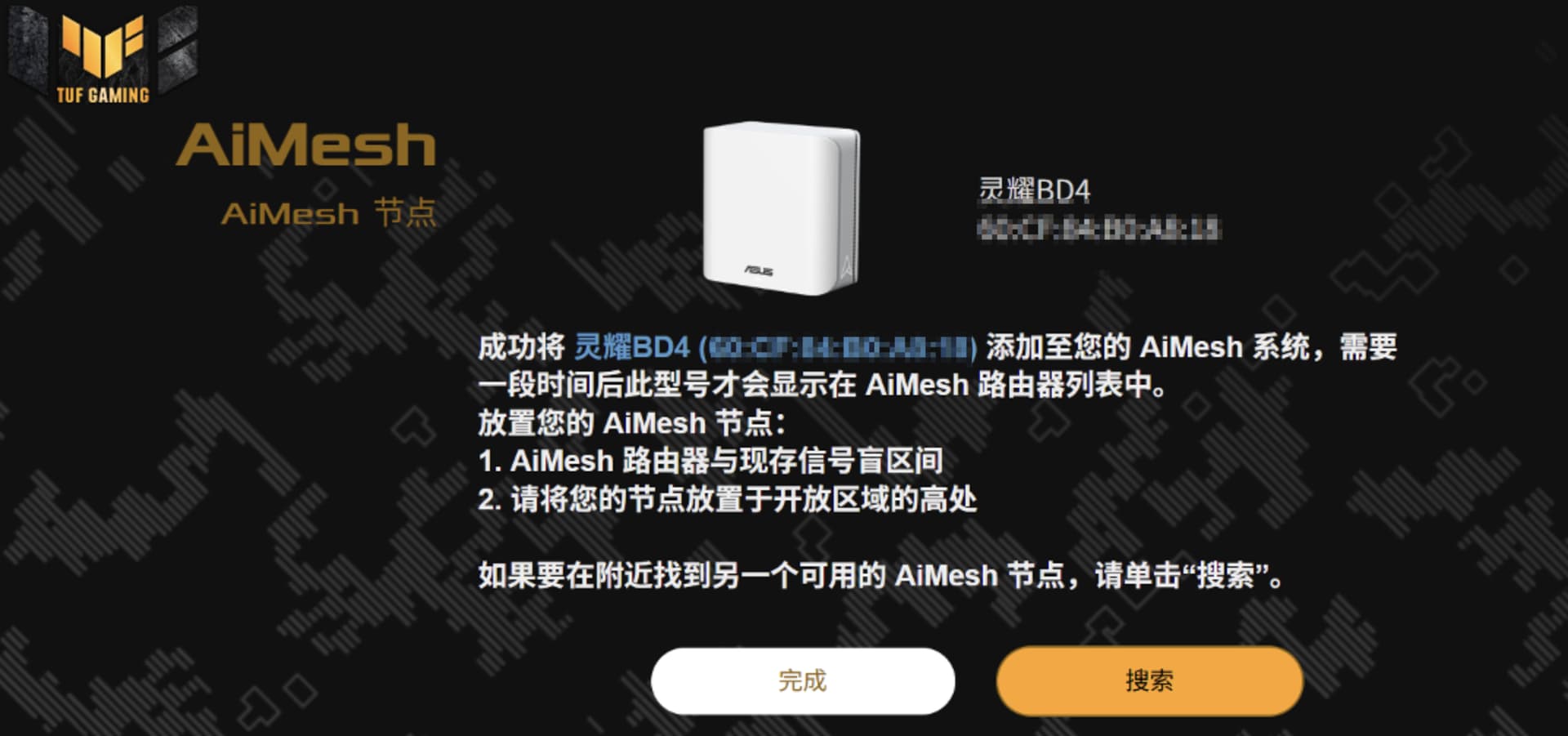Click blurred blue MAC address in parentheses
The height and width of the screenshot is (736, 1568).
pyautogui.click(x=838, y=349)
